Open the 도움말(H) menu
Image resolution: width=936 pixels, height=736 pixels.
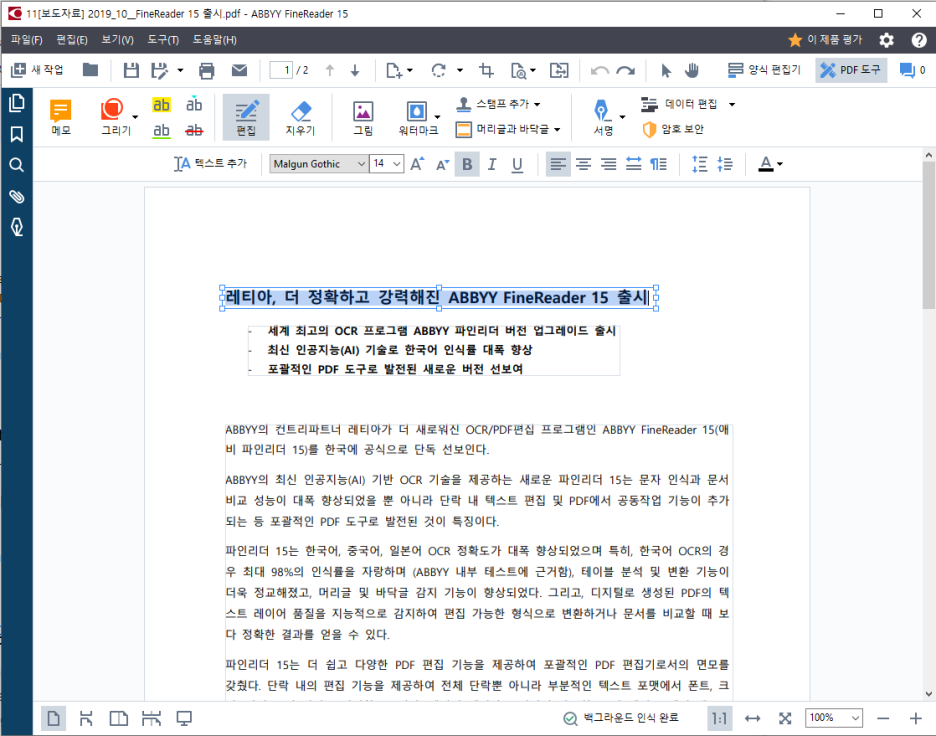pyautogui.click(x=214, y=39)
